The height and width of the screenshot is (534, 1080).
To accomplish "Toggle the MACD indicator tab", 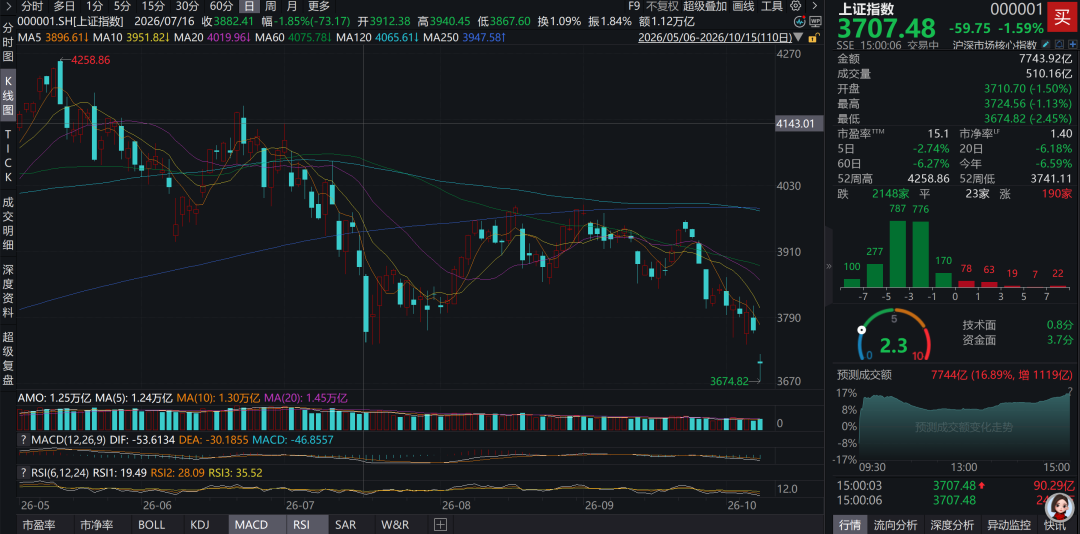I will (x=251, y=524).
